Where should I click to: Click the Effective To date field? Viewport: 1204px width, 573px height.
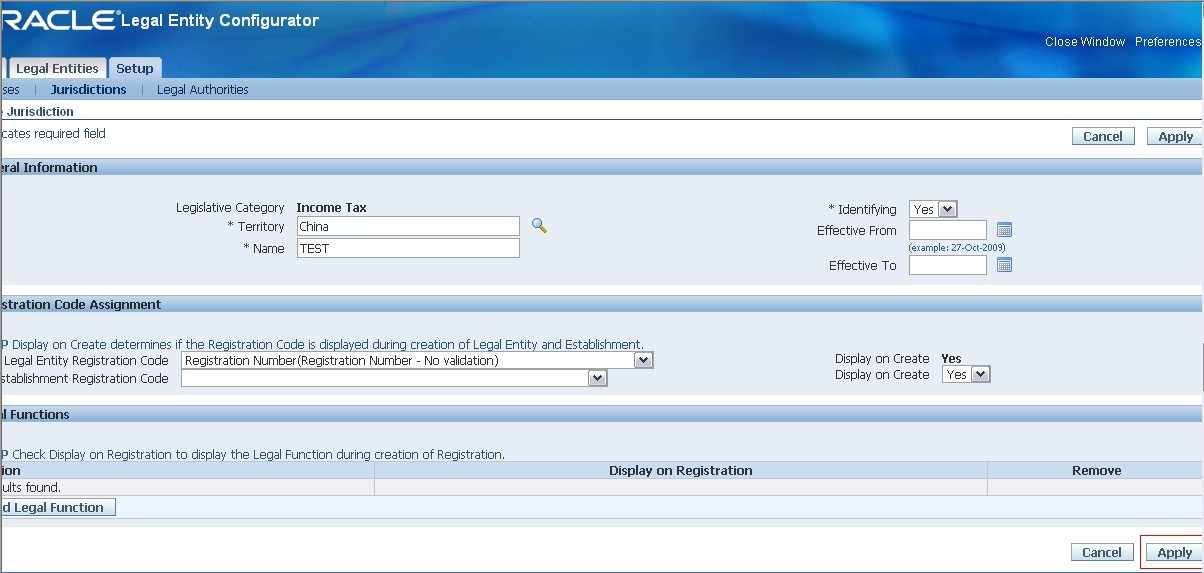[948, 265]
